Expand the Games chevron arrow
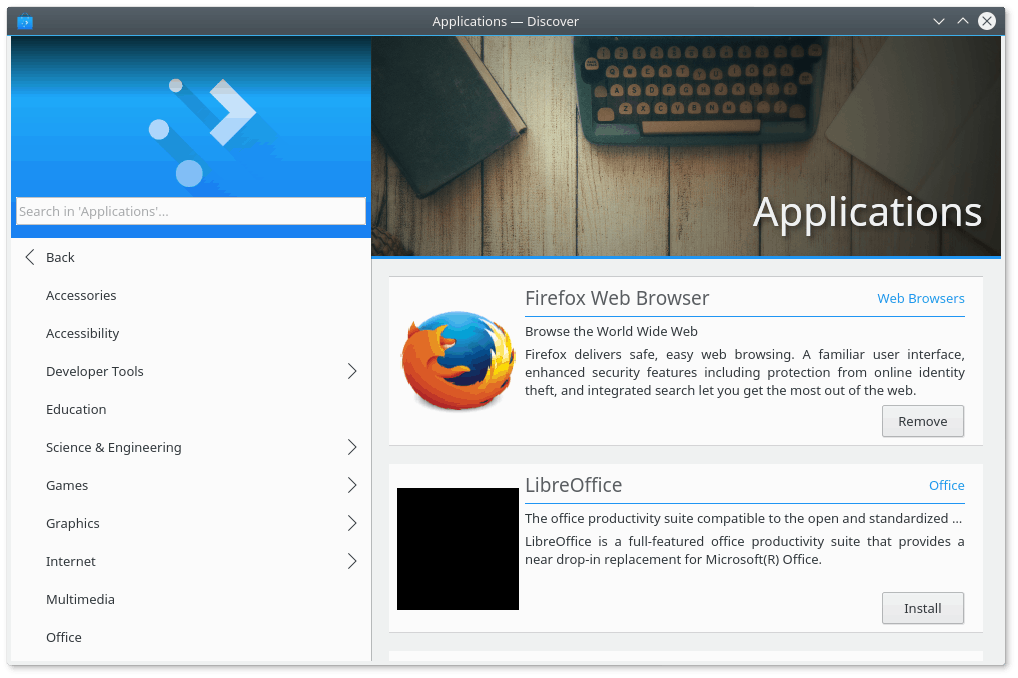 click(352, 485)
